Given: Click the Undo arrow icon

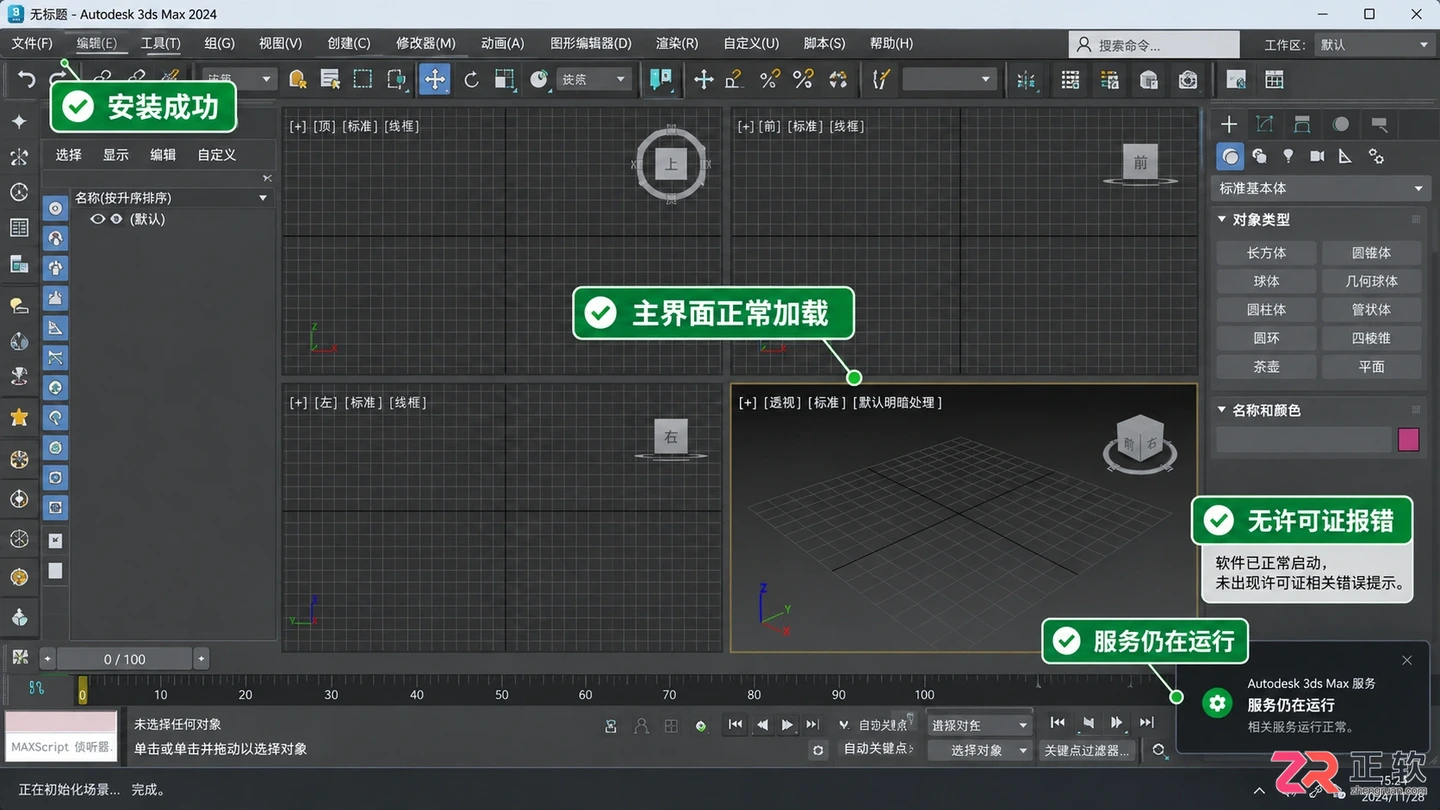Looking at the screenshot, I should (27, 79).
